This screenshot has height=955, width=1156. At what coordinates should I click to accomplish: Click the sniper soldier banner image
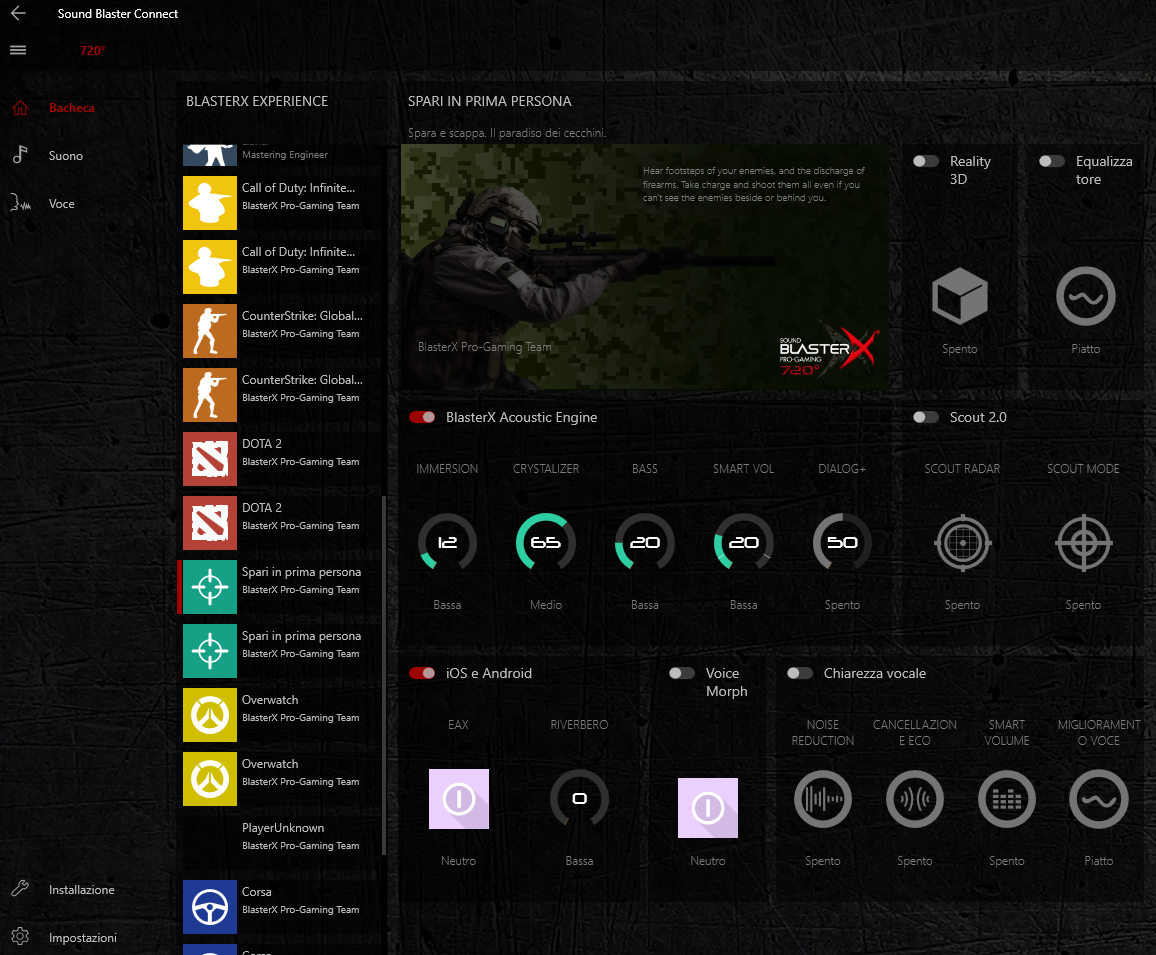coord(644,267)
